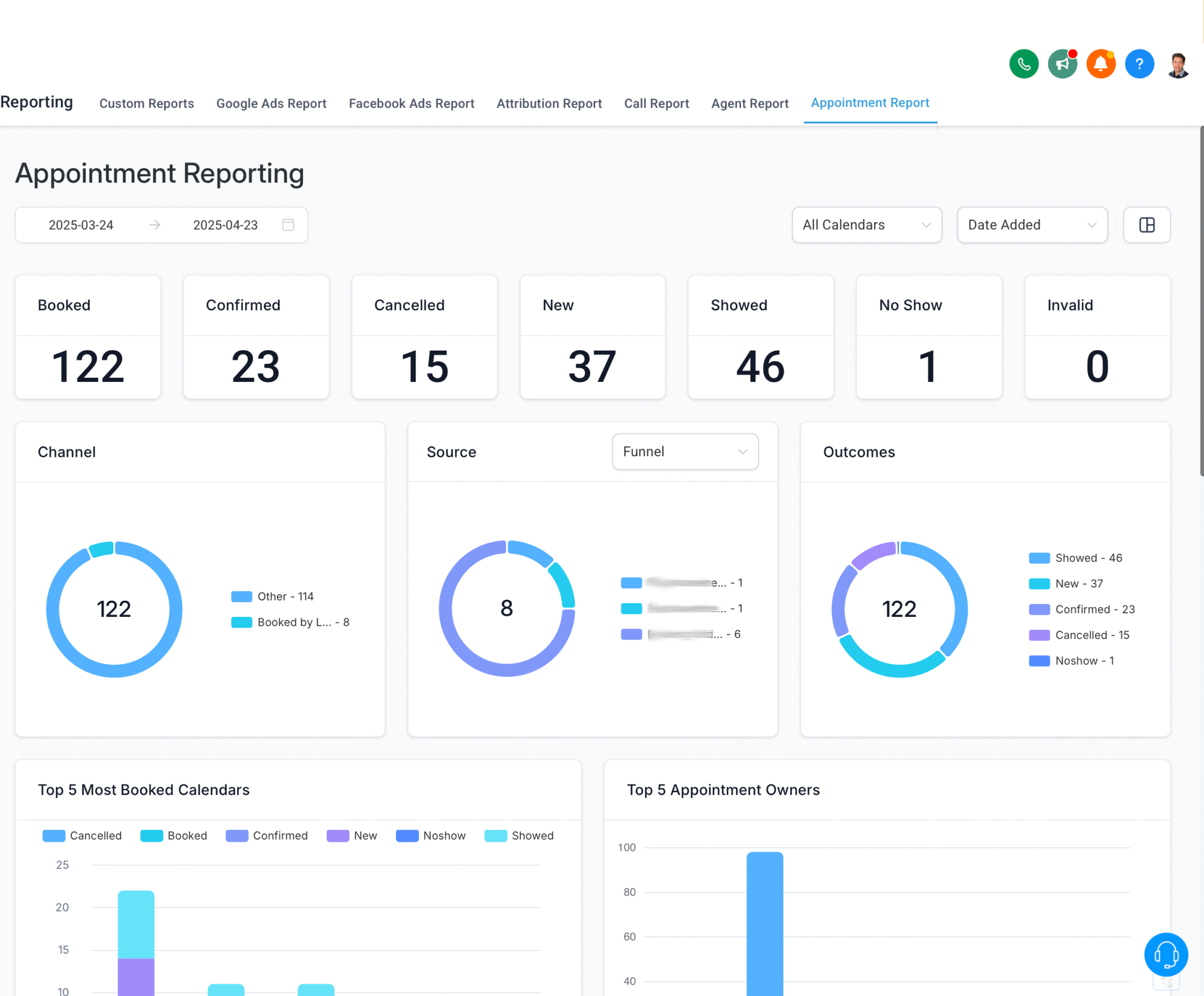The height and width of the screenshot is (996, 1204).
Task: Click the Channel donut chart center 122
Action: pyautogui.click(x=114, y=609)
